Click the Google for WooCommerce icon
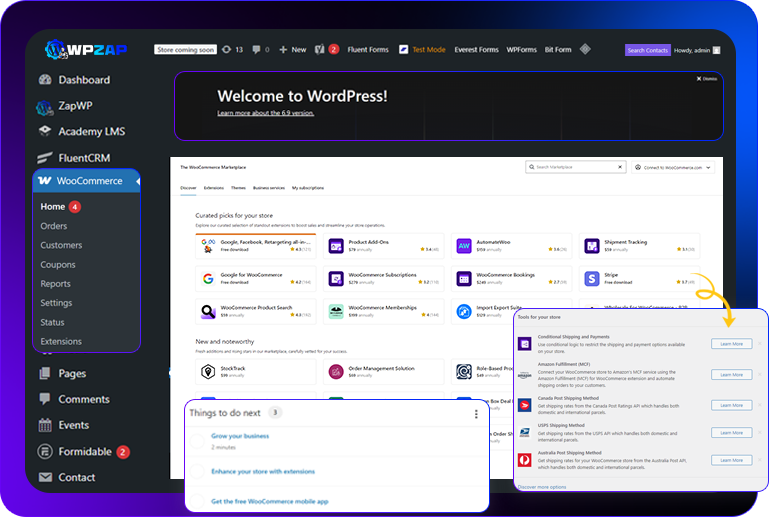 pos(208,279)
